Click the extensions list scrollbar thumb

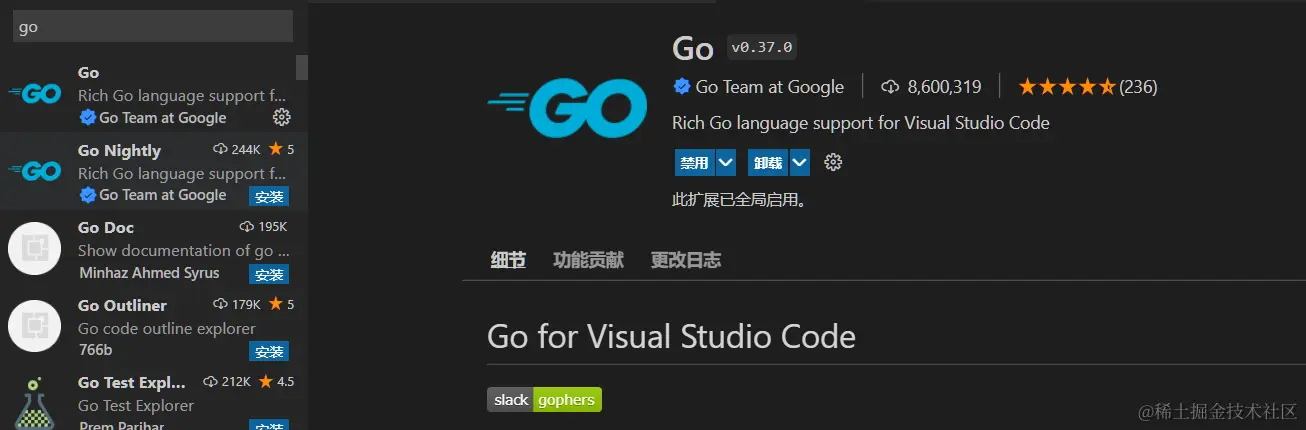(x=302, y=67)
